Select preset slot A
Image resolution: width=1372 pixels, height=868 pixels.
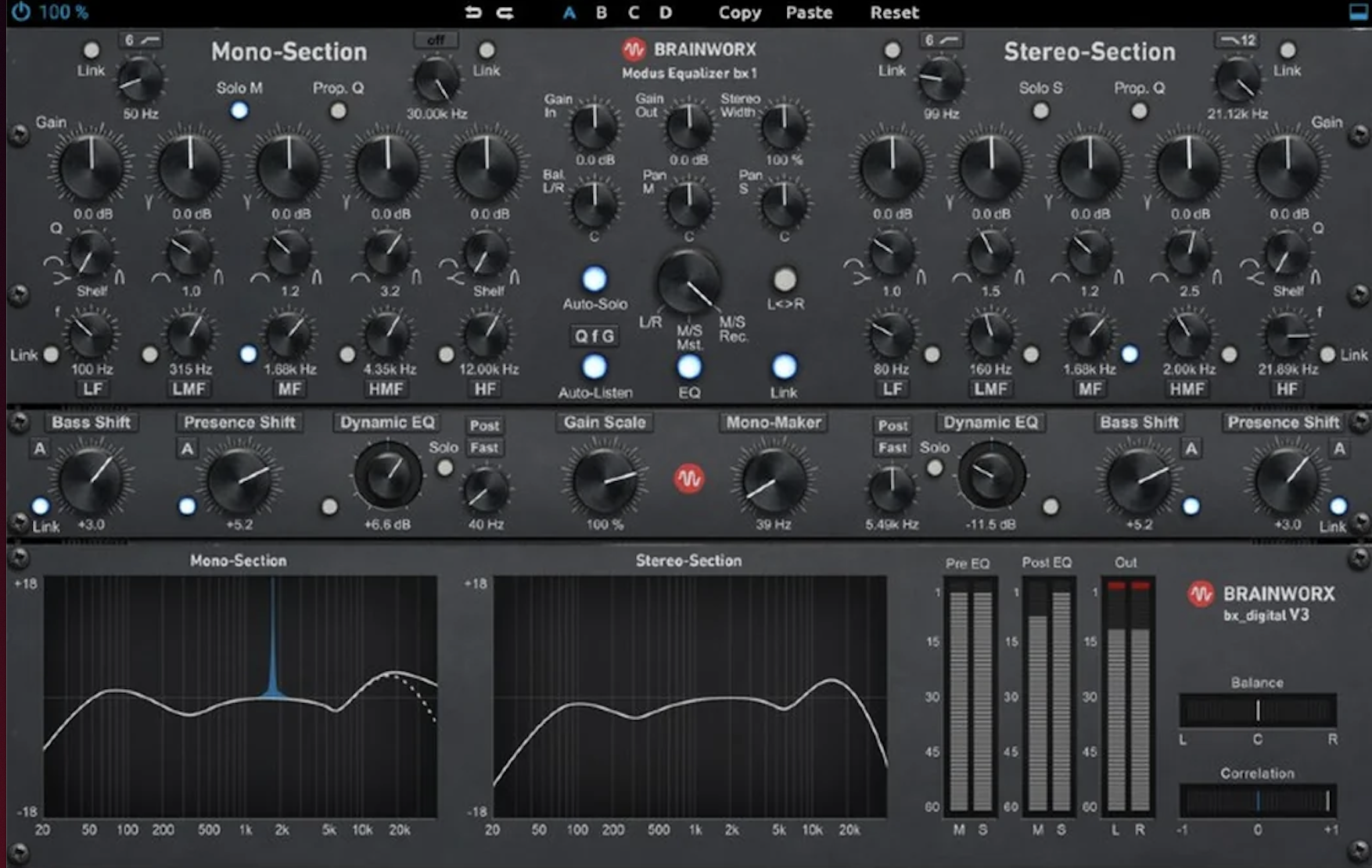pyautogui.click(x=569, y=13)
